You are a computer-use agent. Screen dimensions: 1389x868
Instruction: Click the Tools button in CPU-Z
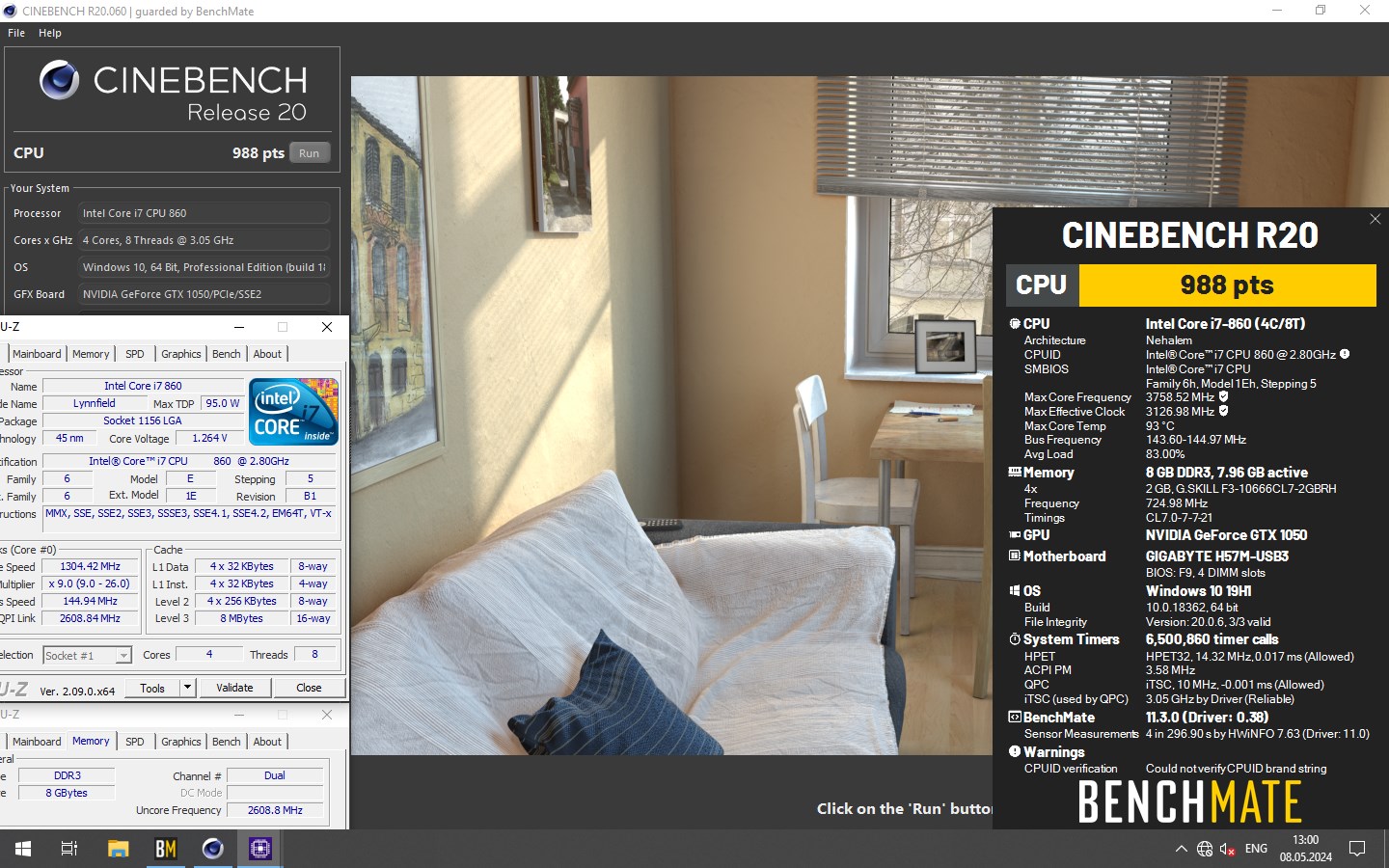tap(152, 688)
